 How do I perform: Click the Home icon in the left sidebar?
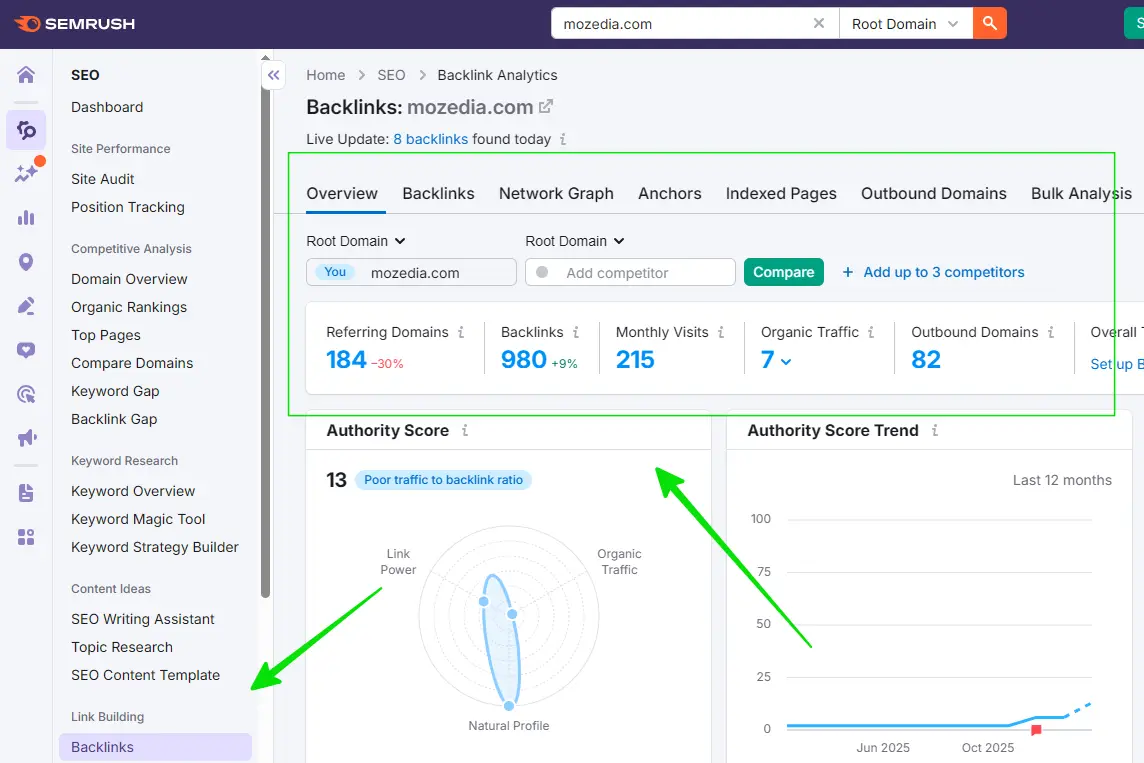point(25,74)
